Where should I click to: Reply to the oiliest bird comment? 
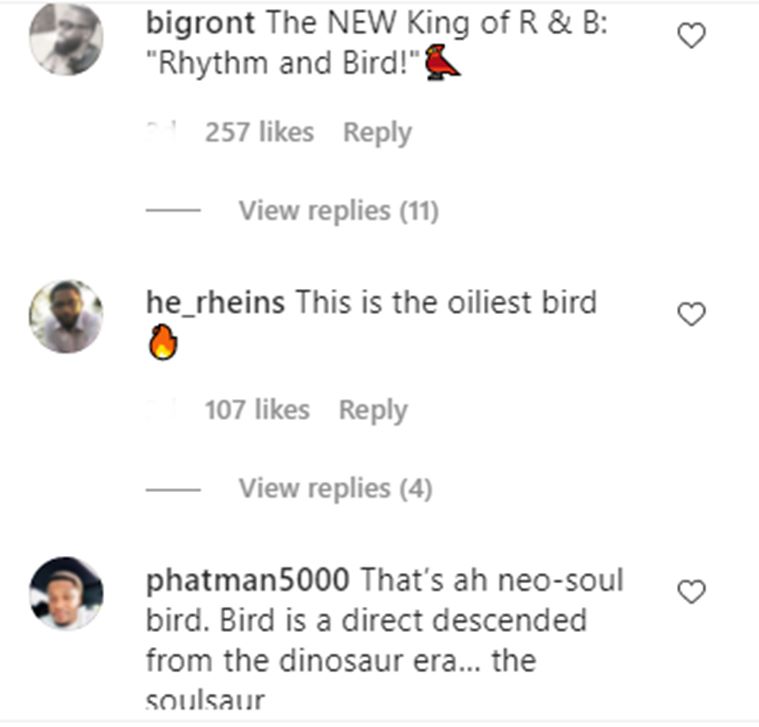(373, 410)
